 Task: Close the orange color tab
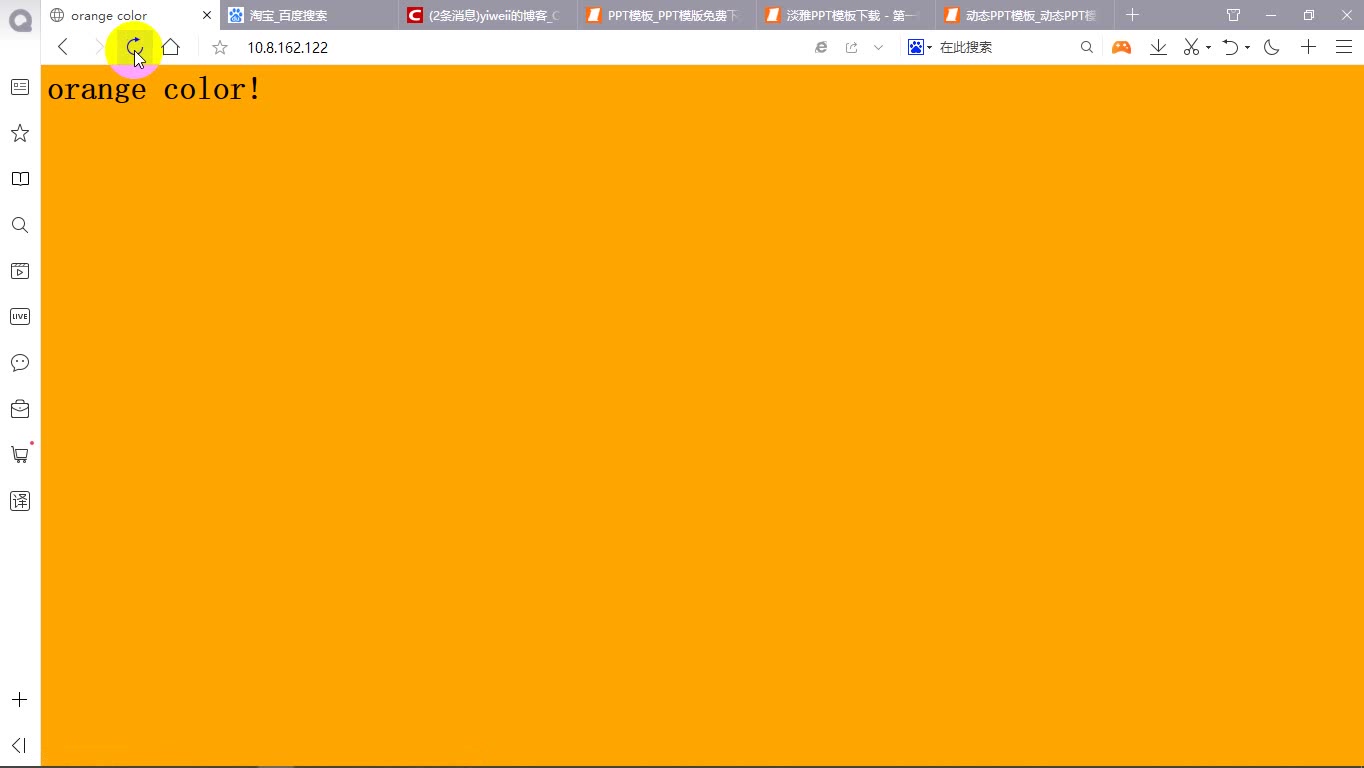[x=207, y=15]
